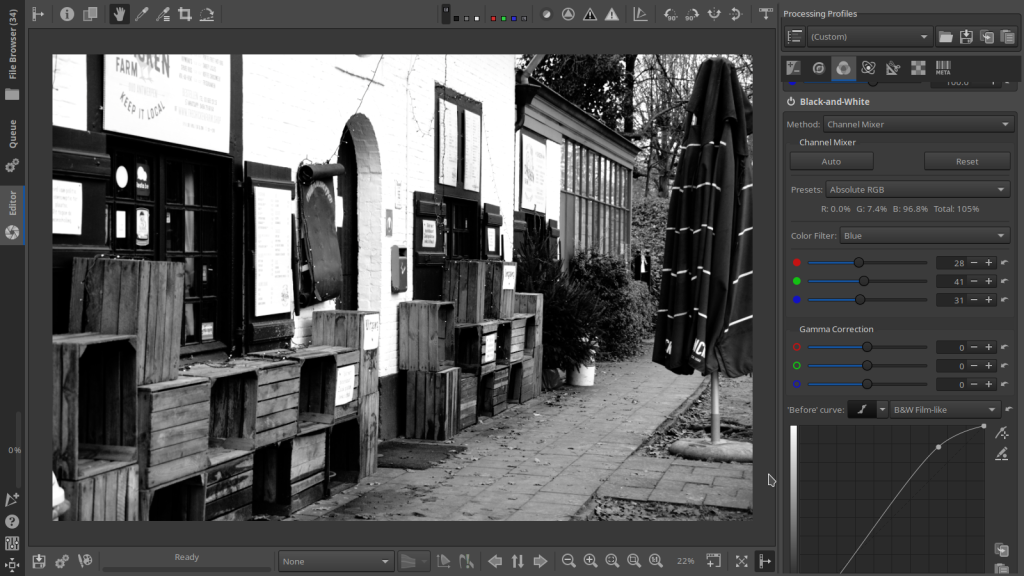Paste processing profile from clipboard
Screen dimensions: 1024x576
[x=1008, y=37]
